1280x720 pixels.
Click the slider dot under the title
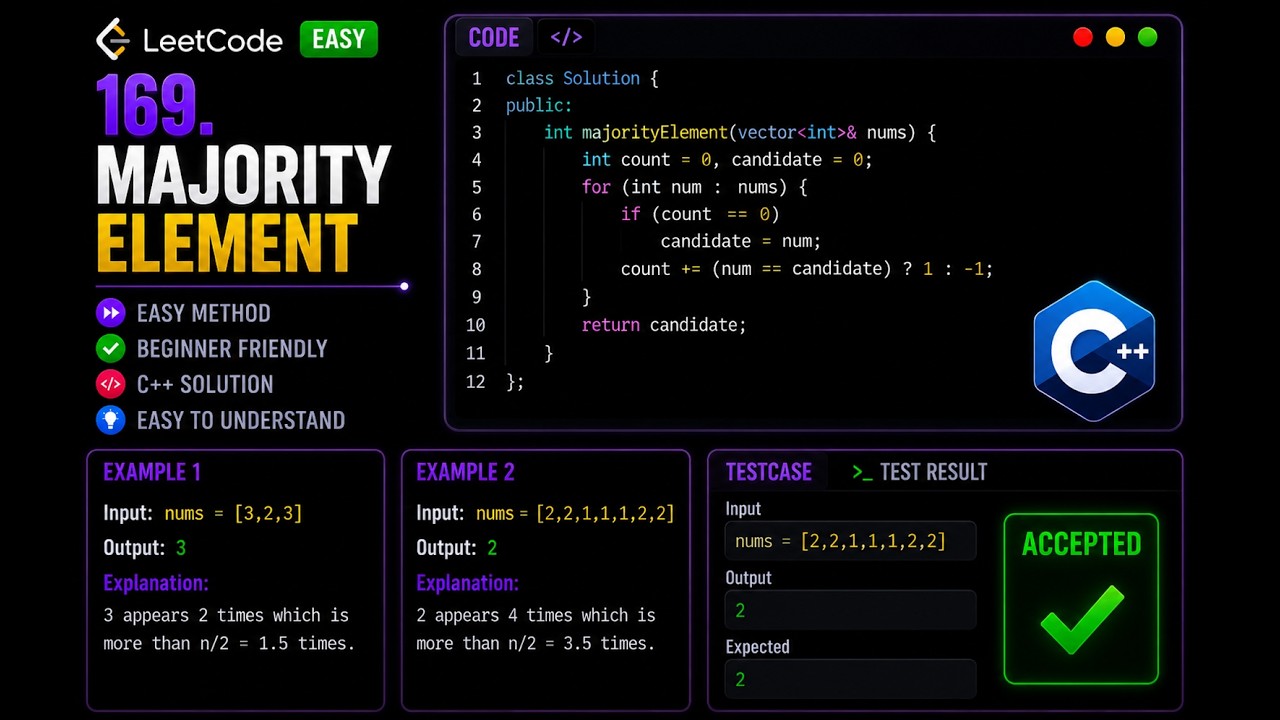pos(404,286)
